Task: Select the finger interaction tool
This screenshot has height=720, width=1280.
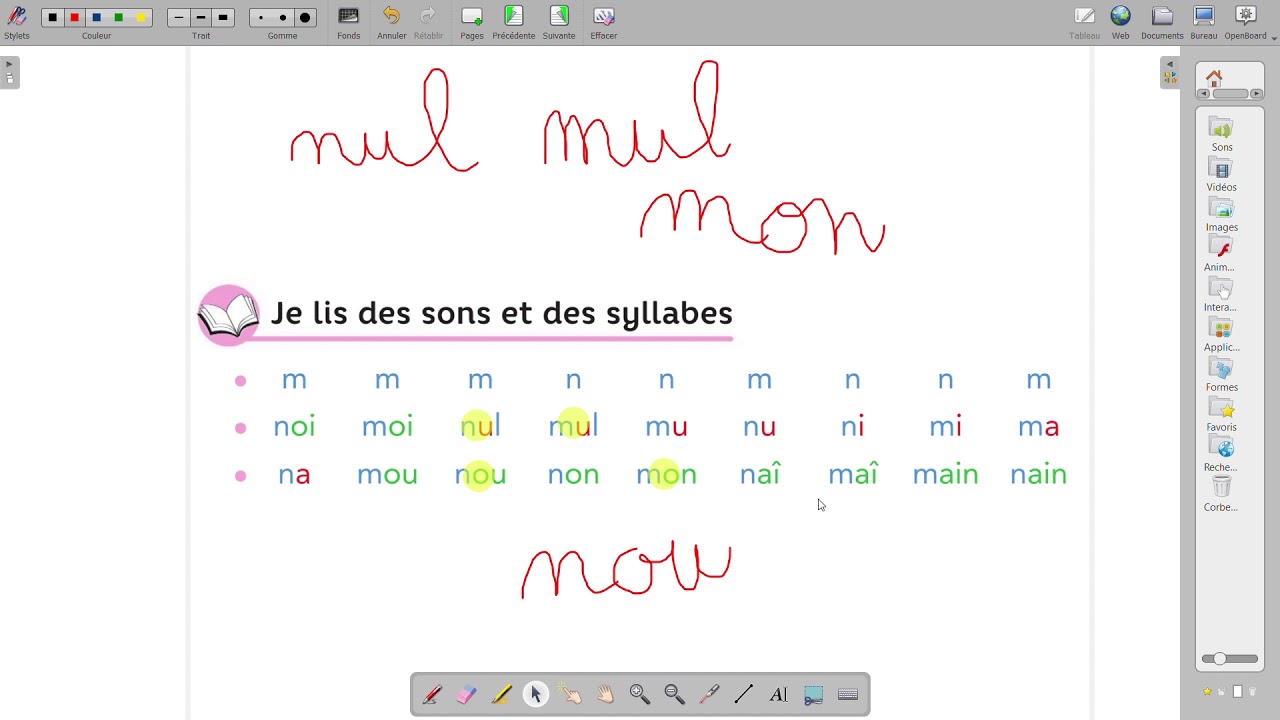Action: [570, 695]
